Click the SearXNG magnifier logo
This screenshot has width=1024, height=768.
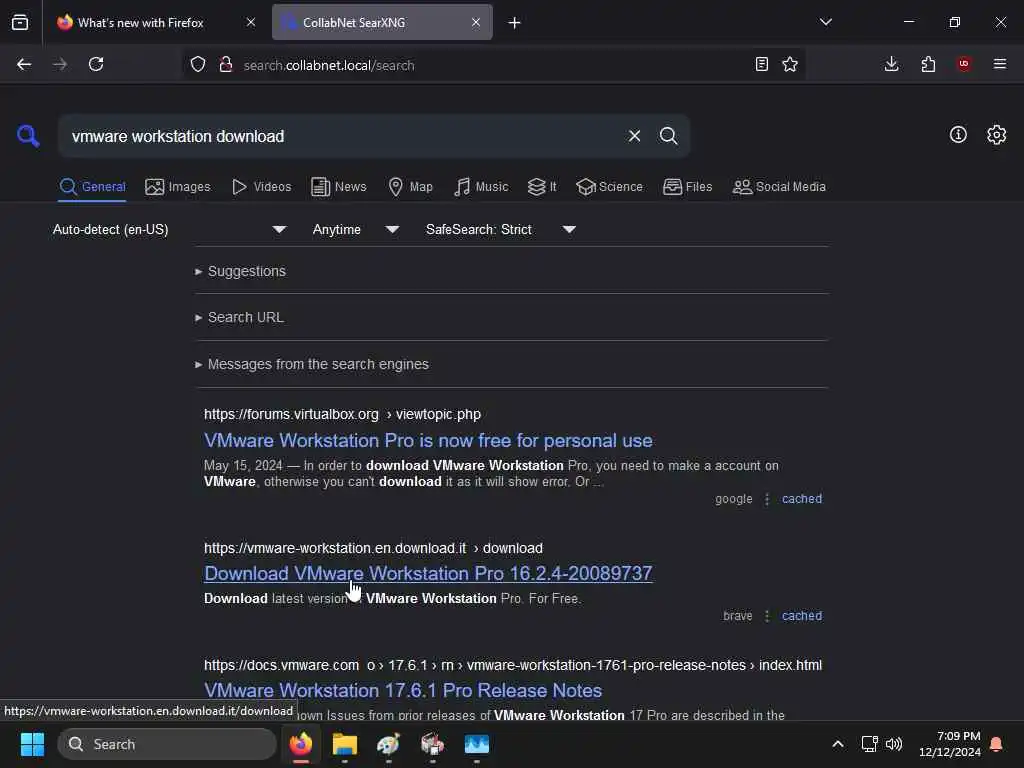click(28, 136)
